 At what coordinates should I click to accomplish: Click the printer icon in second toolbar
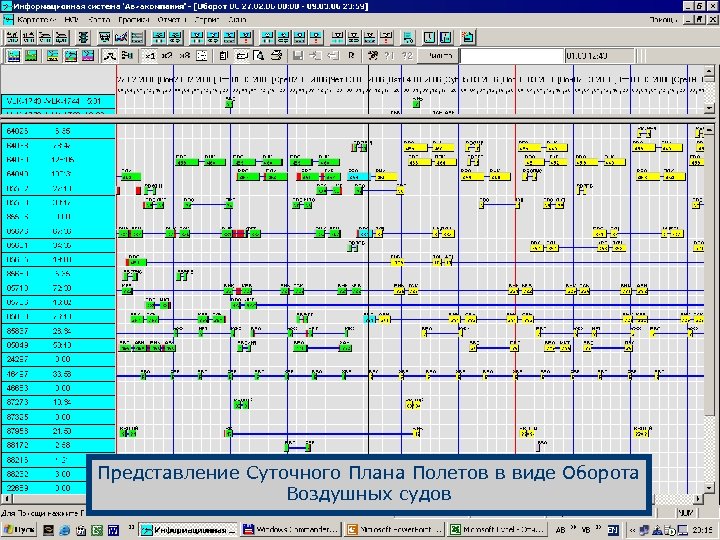pyautogui.click(x=276, y=56)
